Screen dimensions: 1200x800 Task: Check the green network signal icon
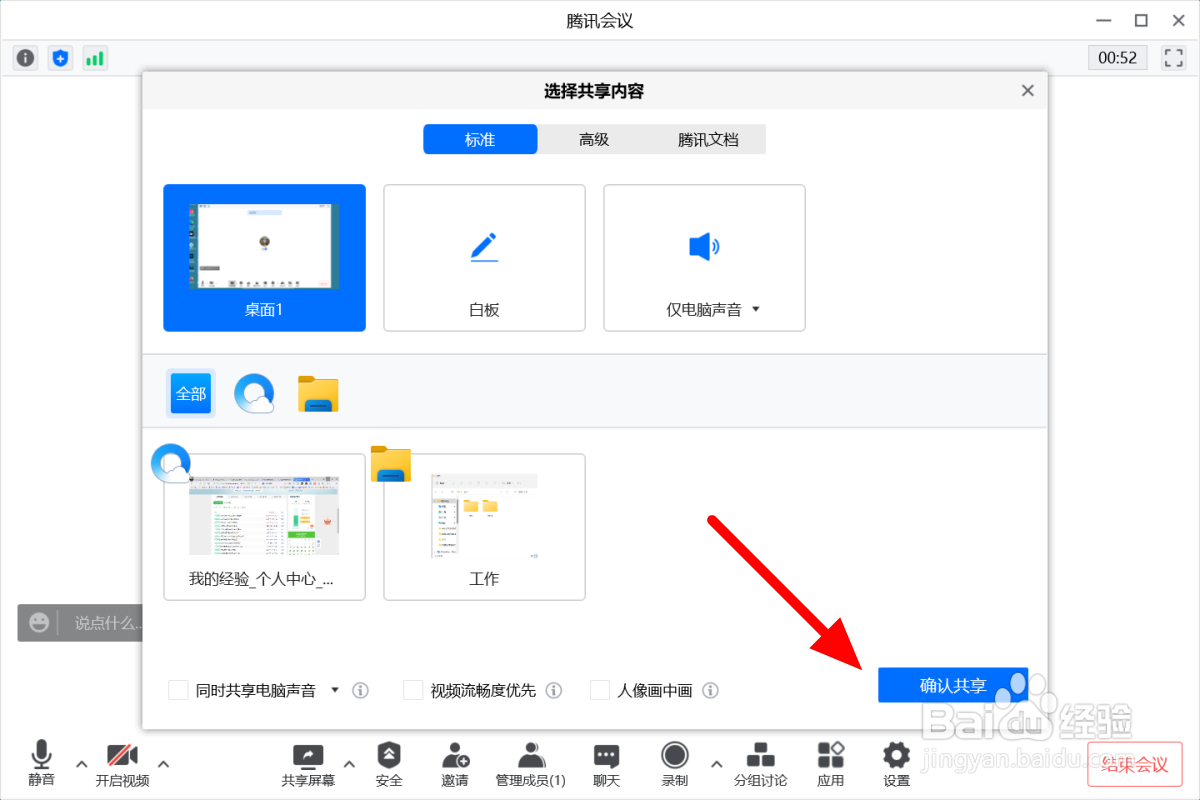(x=95, y=58)
